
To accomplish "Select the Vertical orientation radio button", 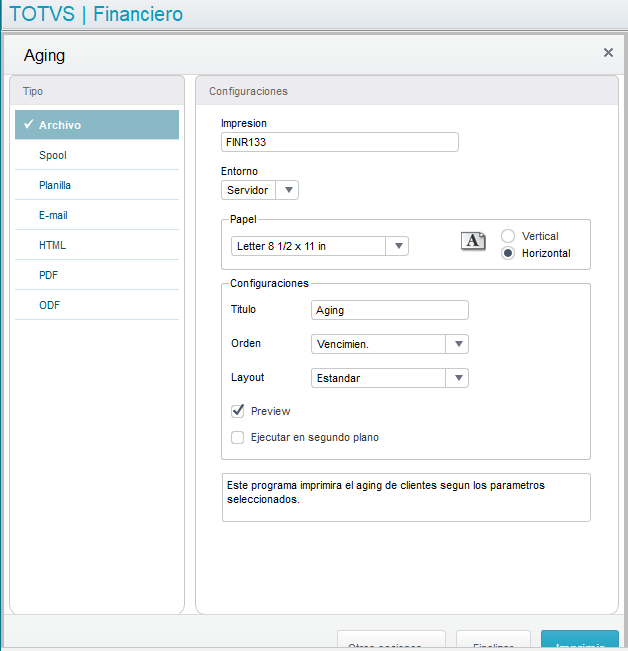I will click(x=508, y=236).
